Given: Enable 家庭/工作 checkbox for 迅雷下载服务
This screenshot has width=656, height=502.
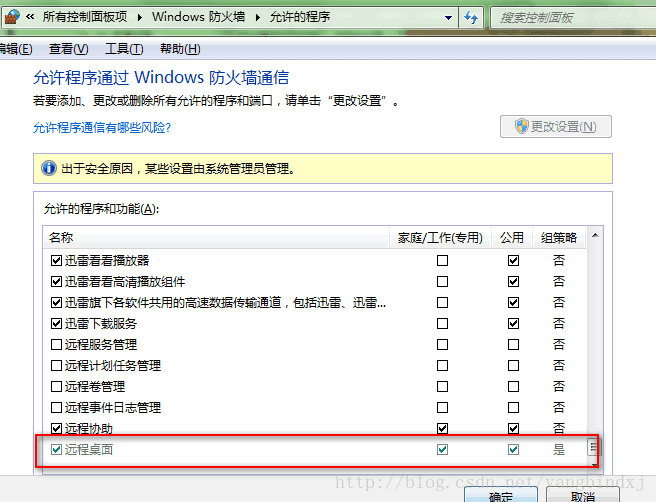Looking at the screenshot, I should 442,323.
